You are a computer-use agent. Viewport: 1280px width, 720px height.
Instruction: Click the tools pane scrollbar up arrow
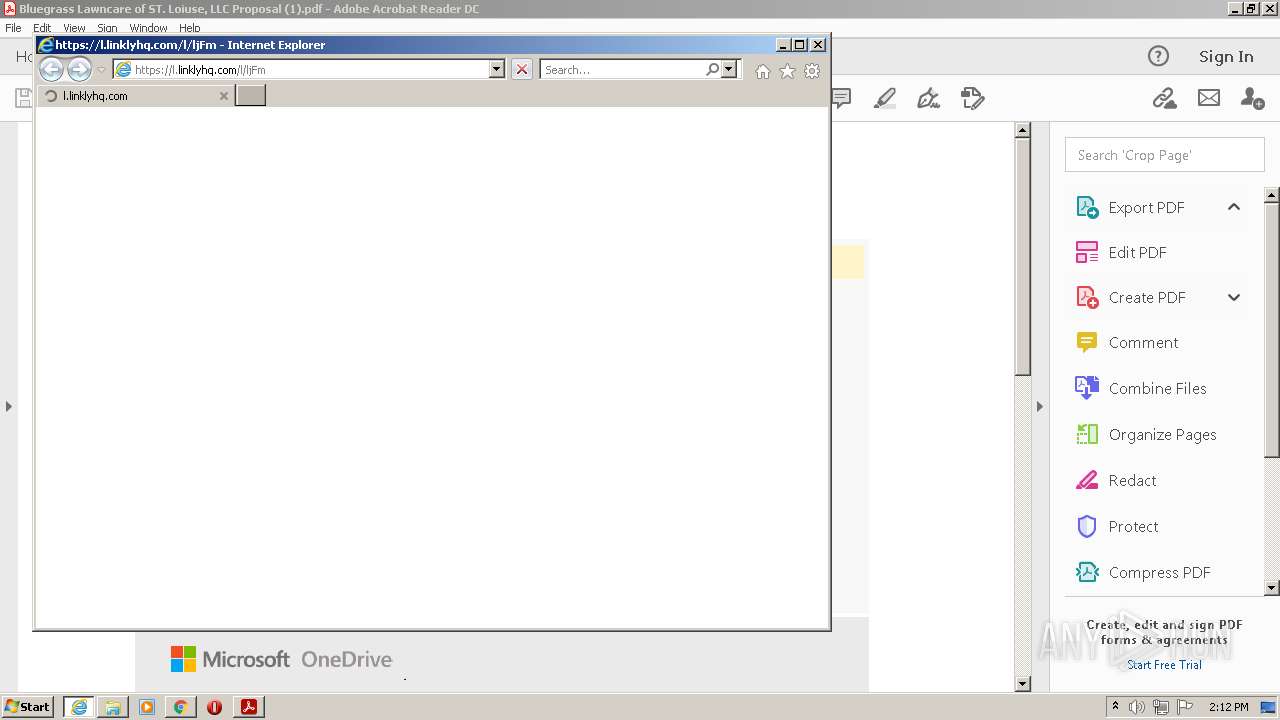[1272, 194]
